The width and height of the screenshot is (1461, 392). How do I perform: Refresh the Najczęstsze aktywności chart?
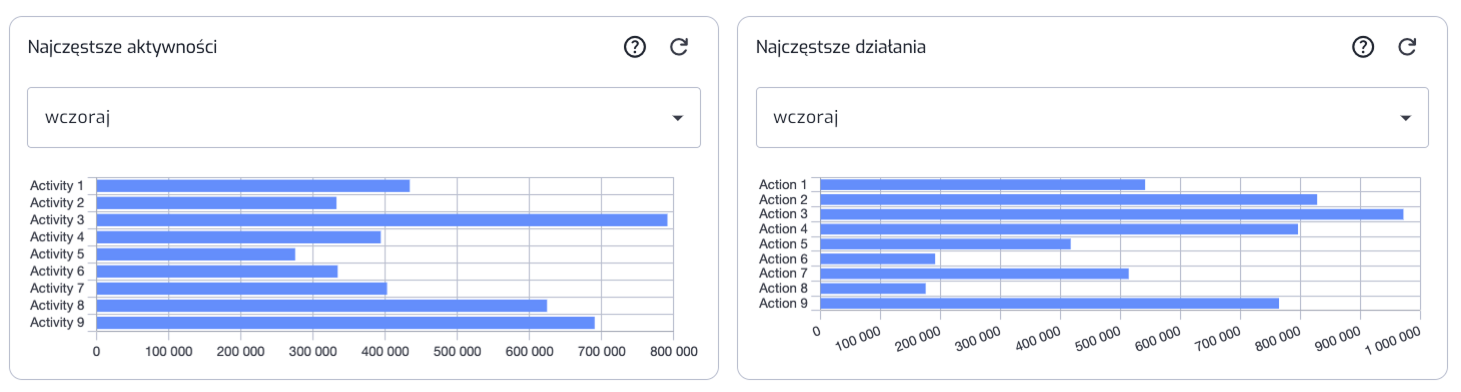(x=679, y=47)
